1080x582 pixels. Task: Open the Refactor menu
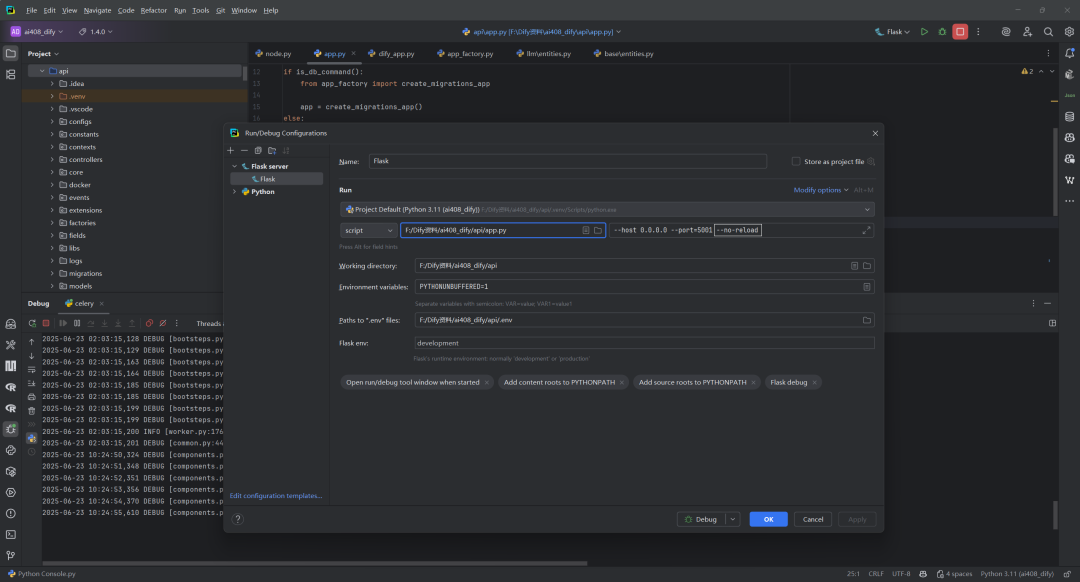(154, 10)
